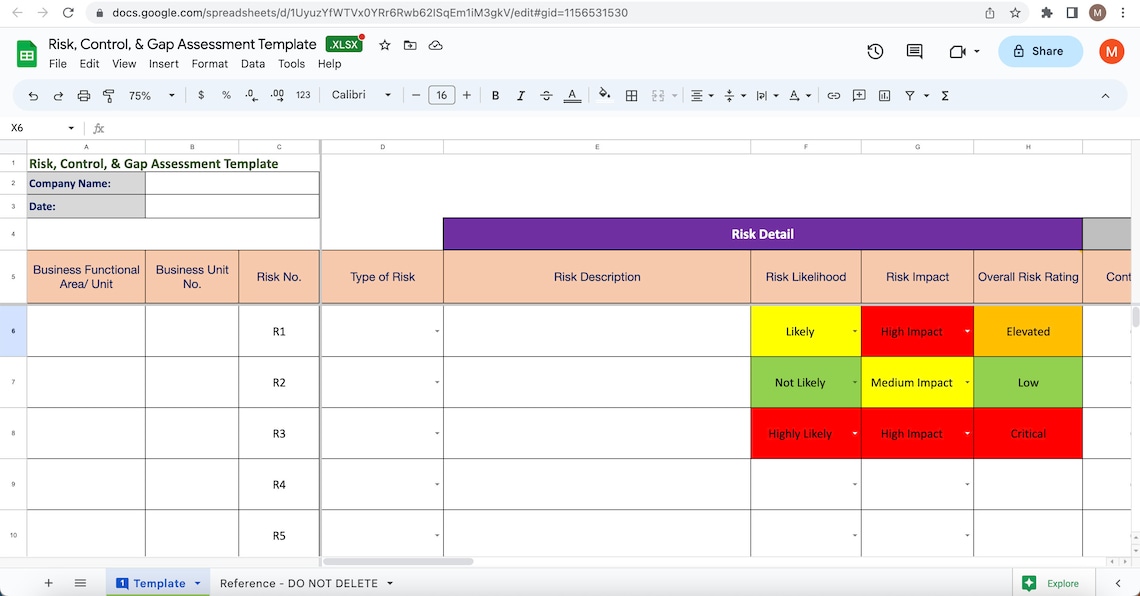Image resolution: width=1140 pixels, height=596 pixels.
Task: Open the comments history panel
Action: 915,51
